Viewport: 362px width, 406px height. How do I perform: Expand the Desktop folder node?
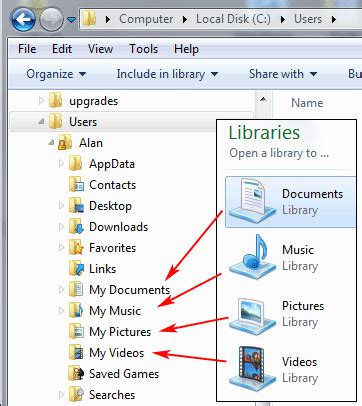(x=61, y=205)
